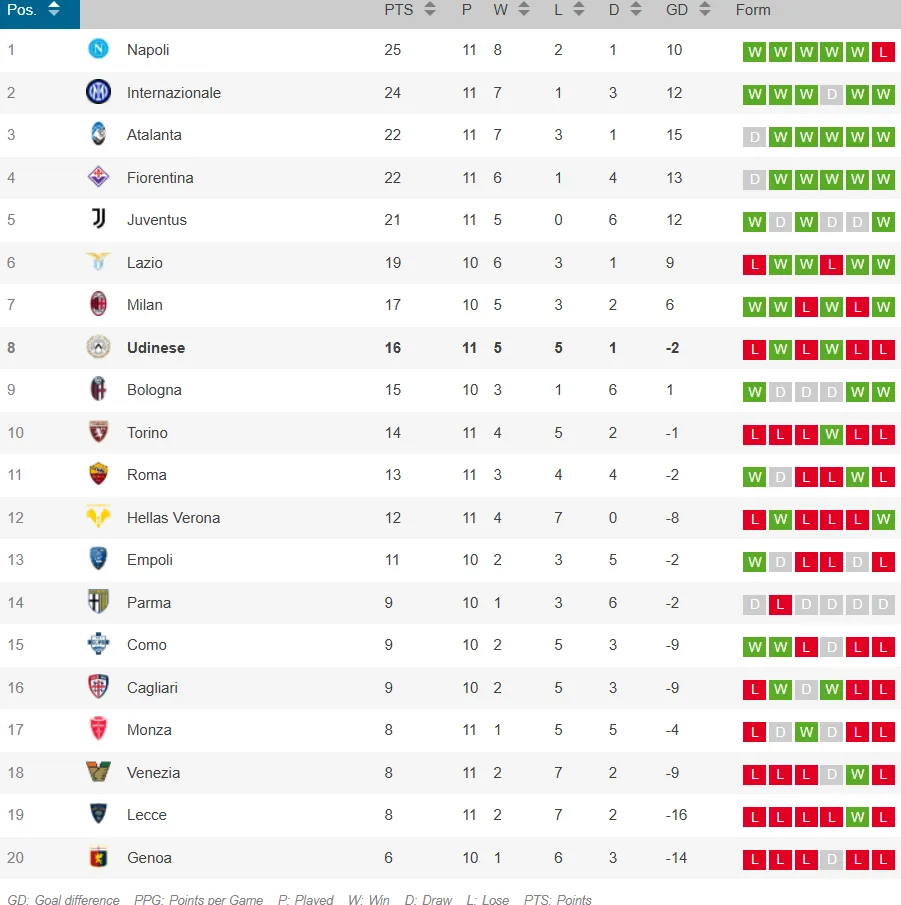Click the Bologna club crest
The width and height of the screenshot is (901, 905).
[98, 390]
